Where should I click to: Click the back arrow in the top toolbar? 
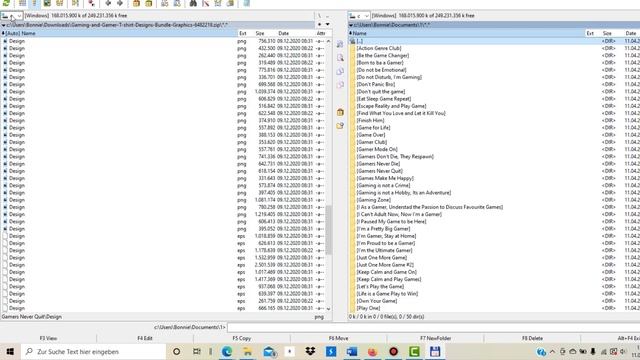[x=108, y=3]
